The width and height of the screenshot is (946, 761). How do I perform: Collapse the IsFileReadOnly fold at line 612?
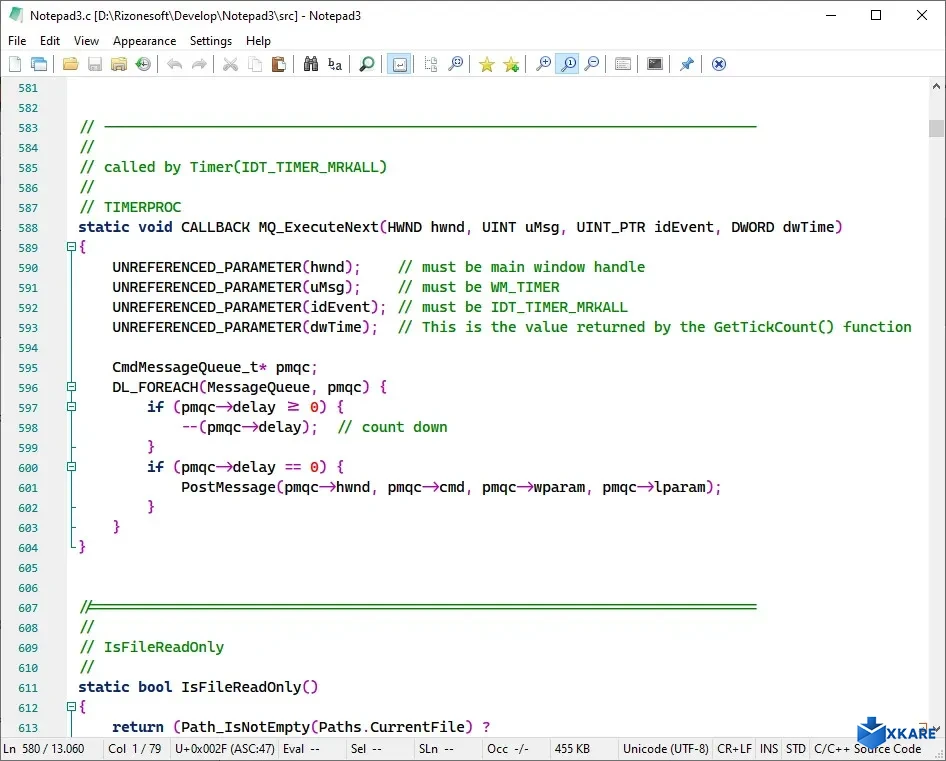pyautogui.click(x=71, y=707)
